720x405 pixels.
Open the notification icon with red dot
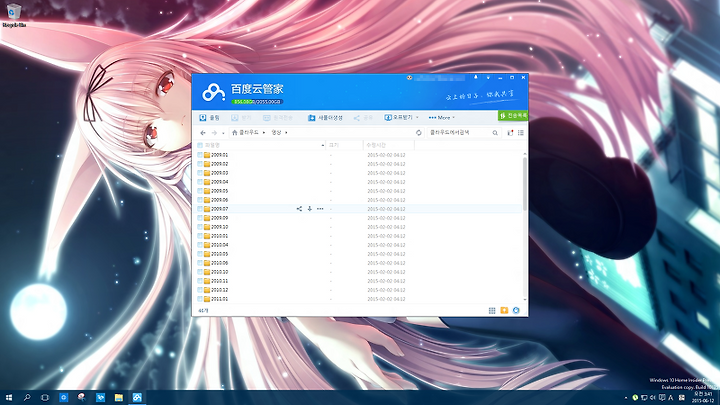pyautogui.click(x=510, y=133)
